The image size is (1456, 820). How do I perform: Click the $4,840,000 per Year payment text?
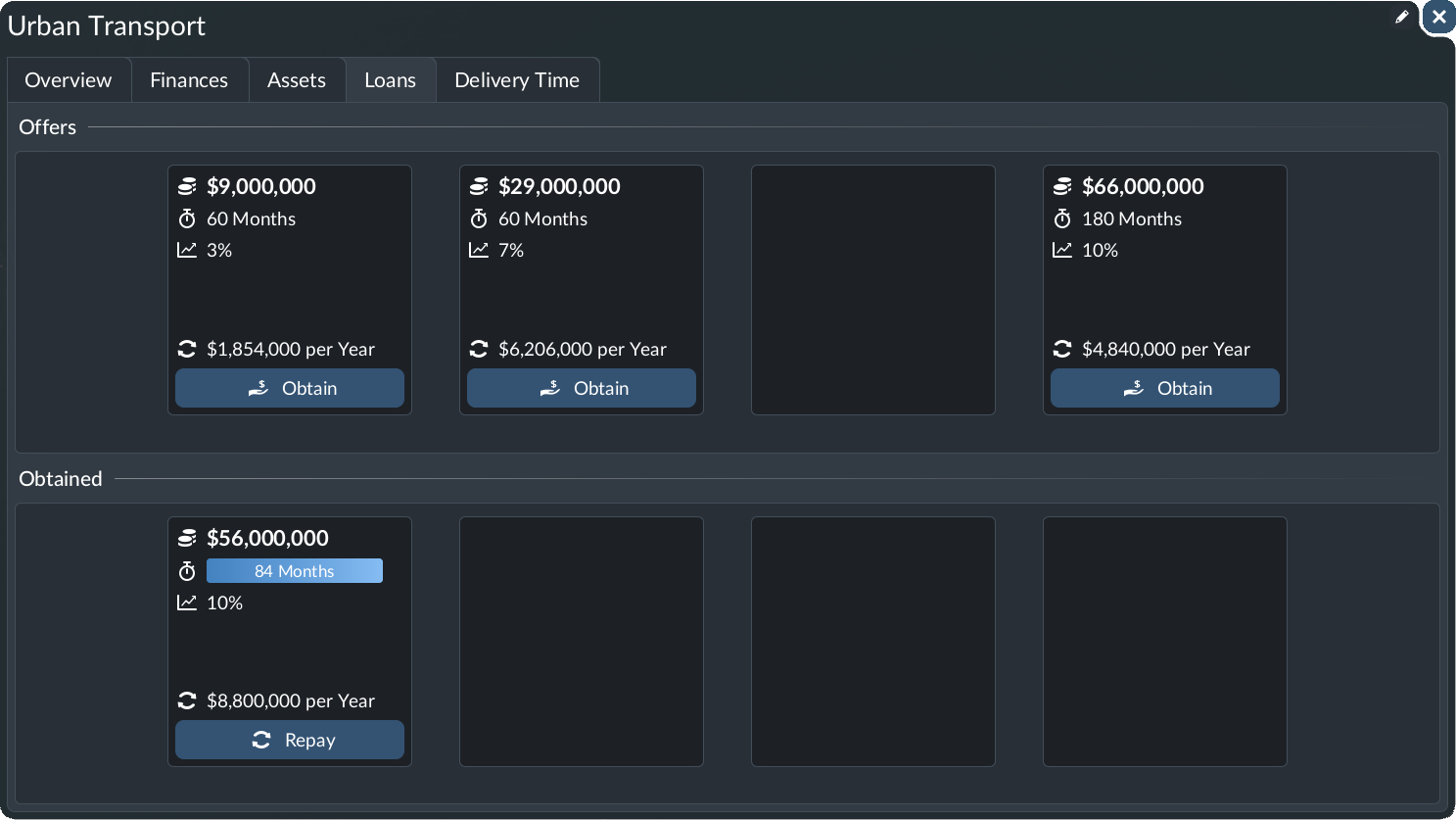(1166, 349)
